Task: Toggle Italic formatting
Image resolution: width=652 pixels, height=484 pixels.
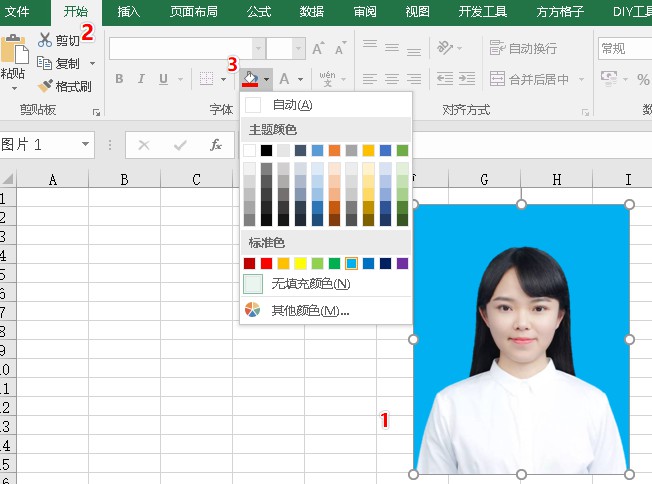Action: [x=141, y=79]
